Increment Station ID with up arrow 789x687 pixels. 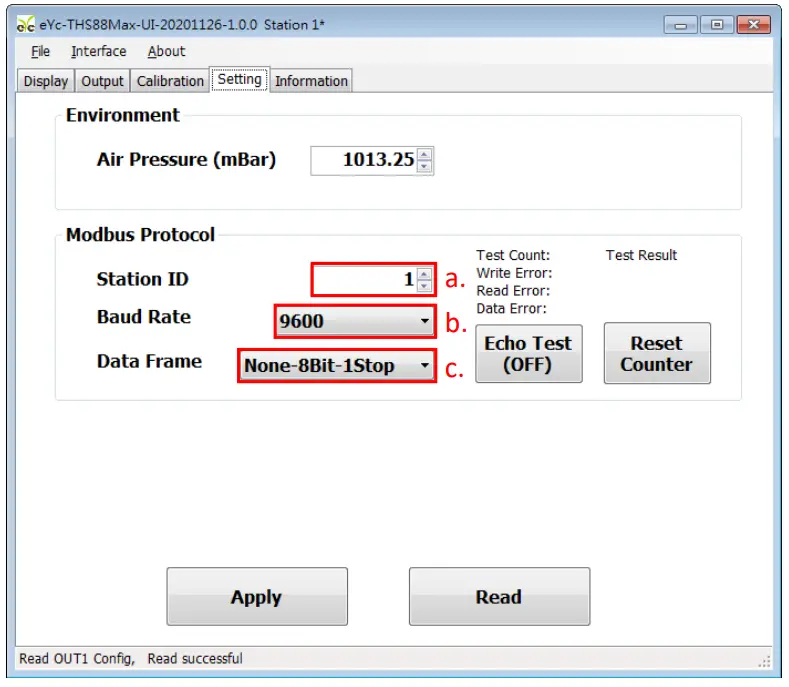click(x=425, y=274)
